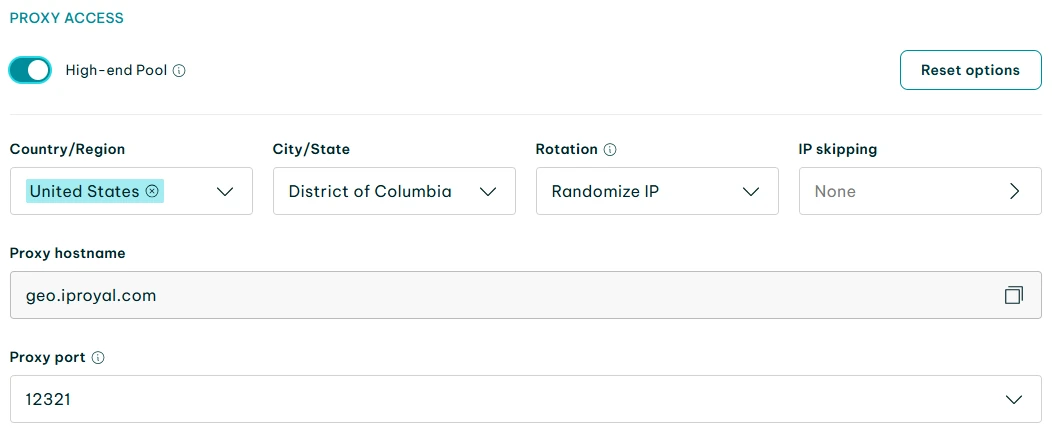Copy the proxy hostname
Viewport: 1052px width, 439px height.
point(1014,295)
